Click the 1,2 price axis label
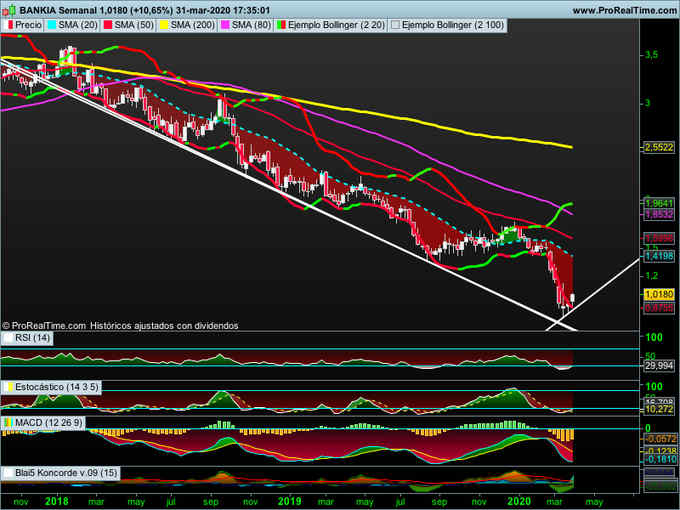 (x=651, y=275)
